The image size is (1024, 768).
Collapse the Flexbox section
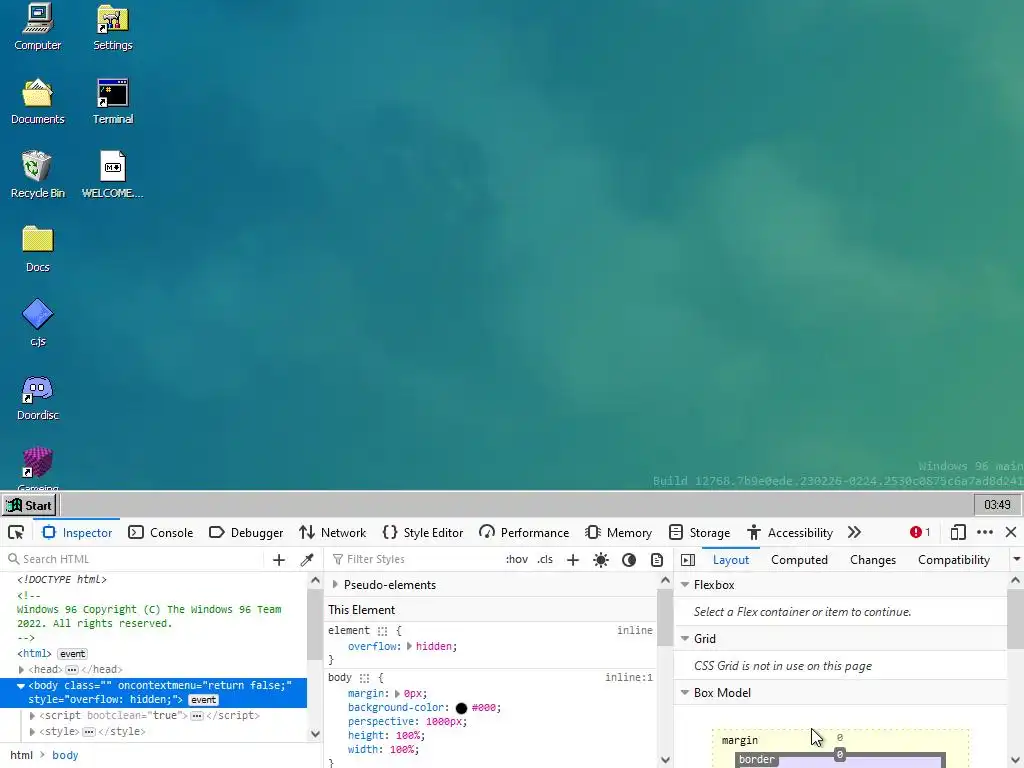pos(685,584)
